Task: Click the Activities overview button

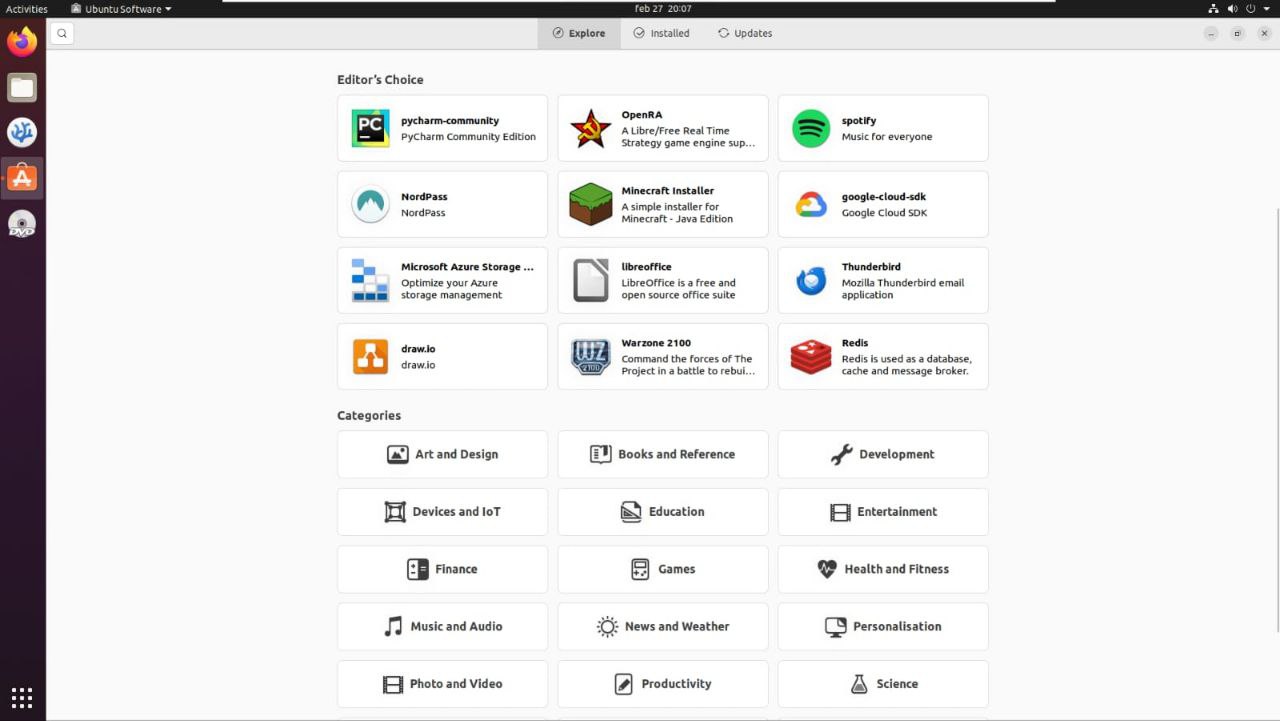Action: click(x=27, y=9)
